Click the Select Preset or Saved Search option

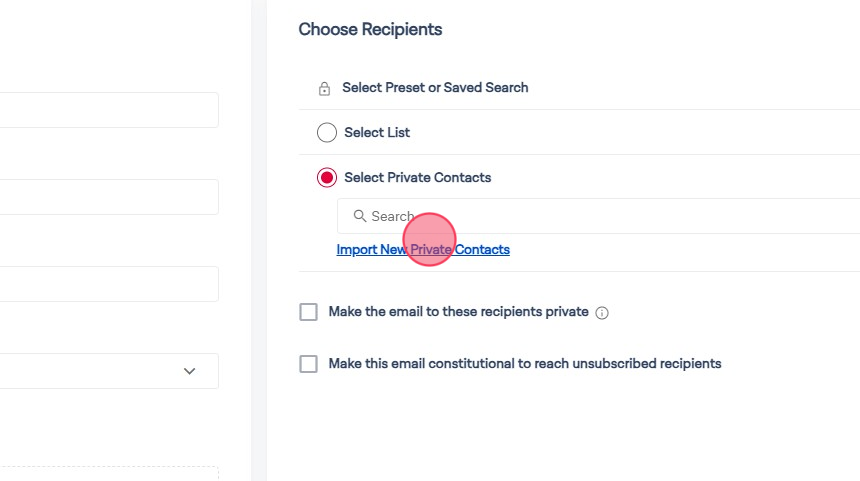click(435, 88)
